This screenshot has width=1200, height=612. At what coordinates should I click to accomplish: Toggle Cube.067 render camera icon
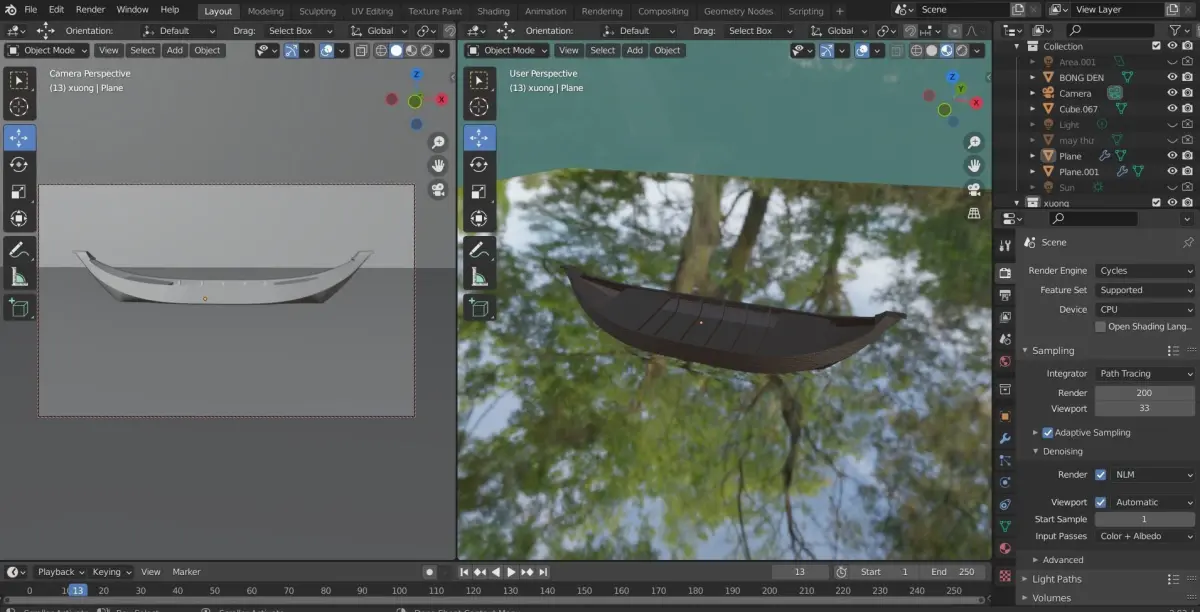click(x=1187, y=109)
